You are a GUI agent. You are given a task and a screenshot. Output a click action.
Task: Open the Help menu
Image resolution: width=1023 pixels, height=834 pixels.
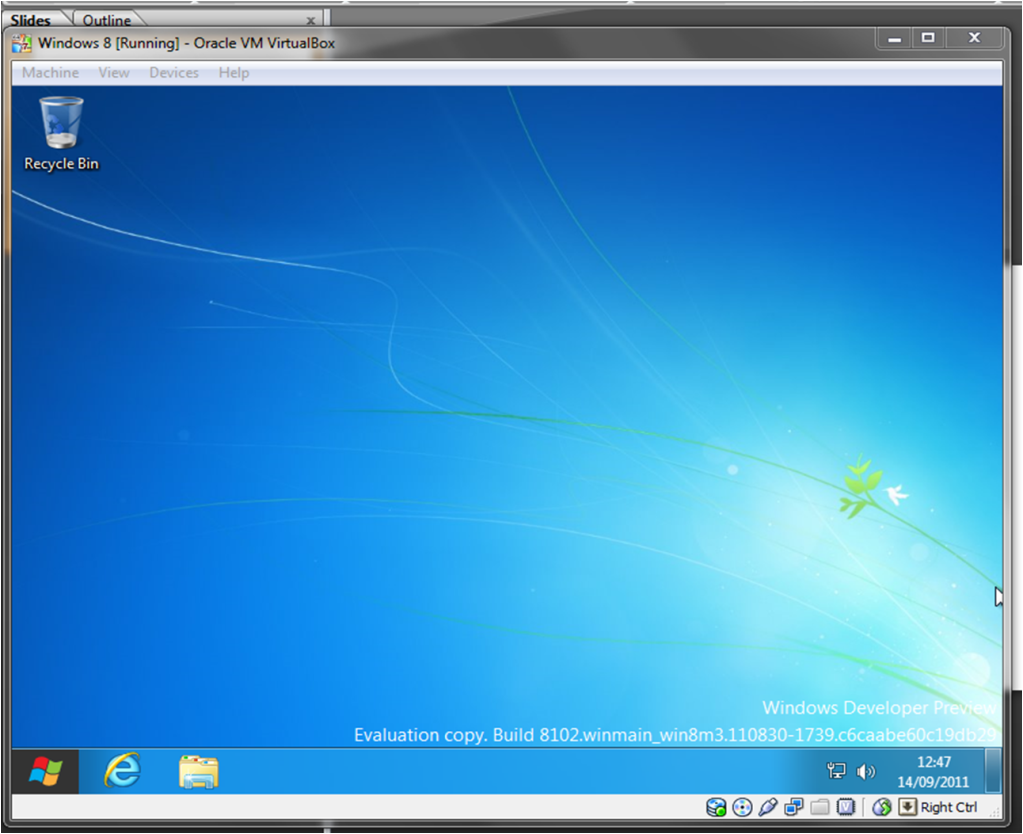(234, 73)
